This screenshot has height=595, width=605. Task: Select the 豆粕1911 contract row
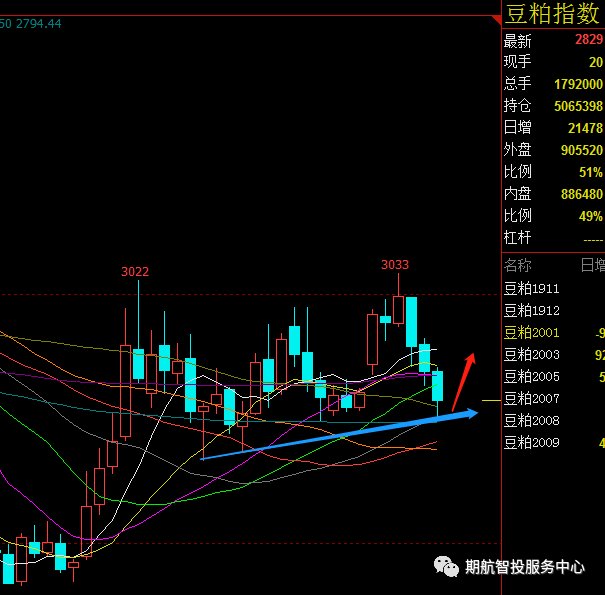554,289
